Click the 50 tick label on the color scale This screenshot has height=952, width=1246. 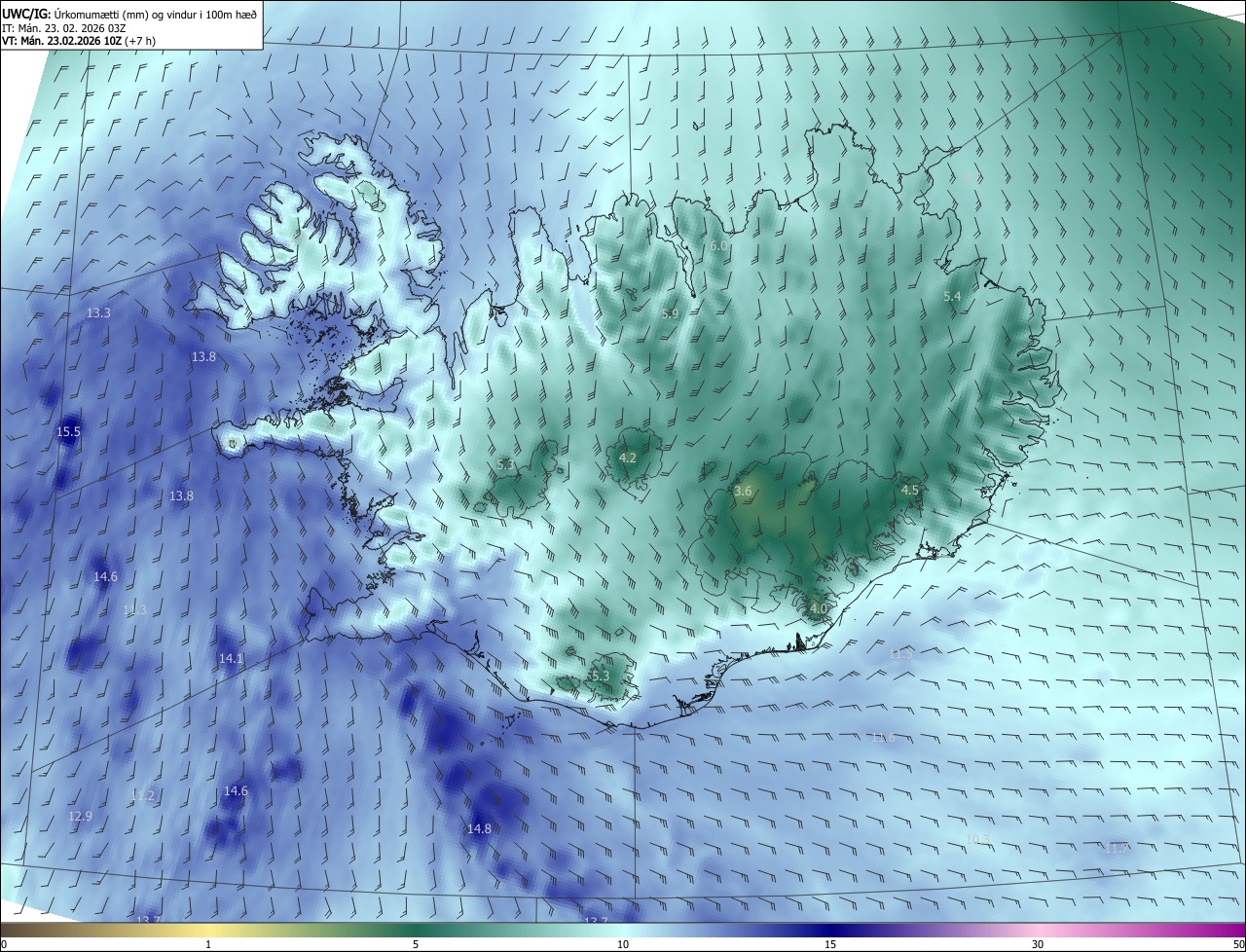point(1238,945)
